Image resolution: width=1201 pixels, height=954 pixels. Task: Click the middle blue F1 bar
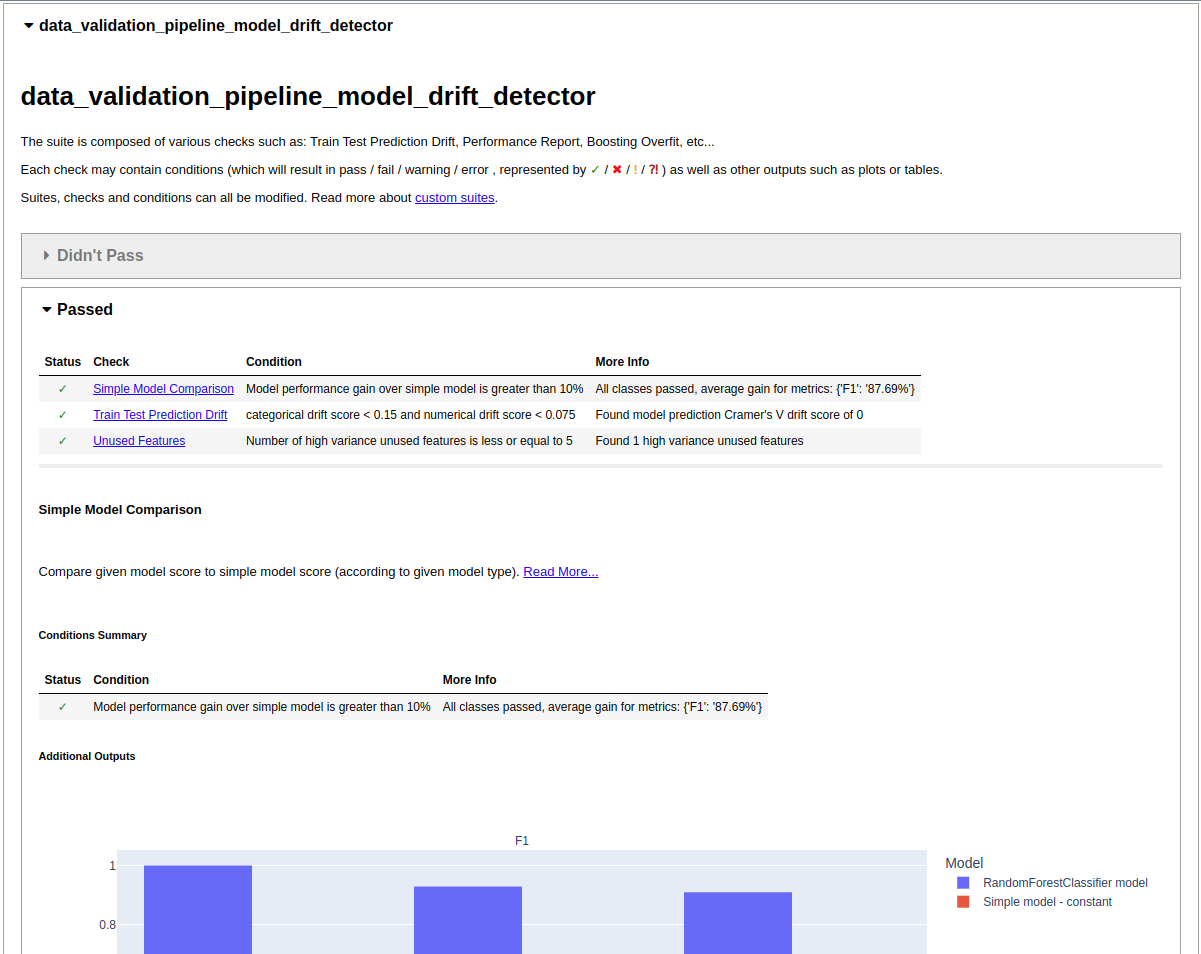pyautogui.click(x=468, y=919)
